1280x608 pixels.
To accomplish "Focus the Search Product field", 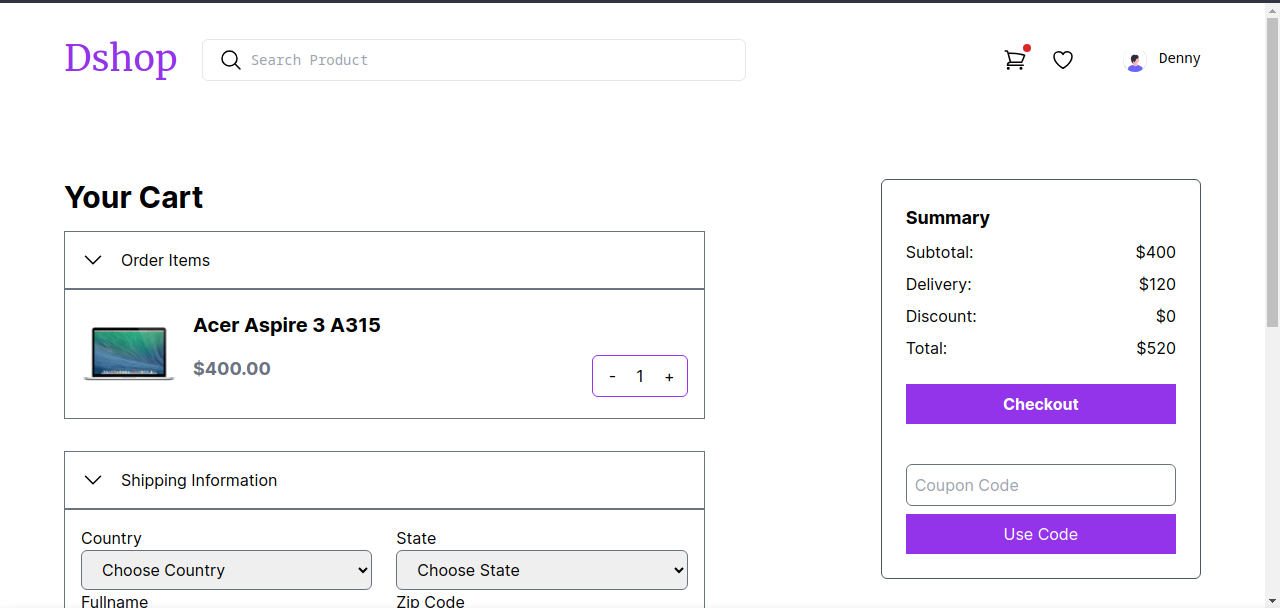I will (490, 60).
